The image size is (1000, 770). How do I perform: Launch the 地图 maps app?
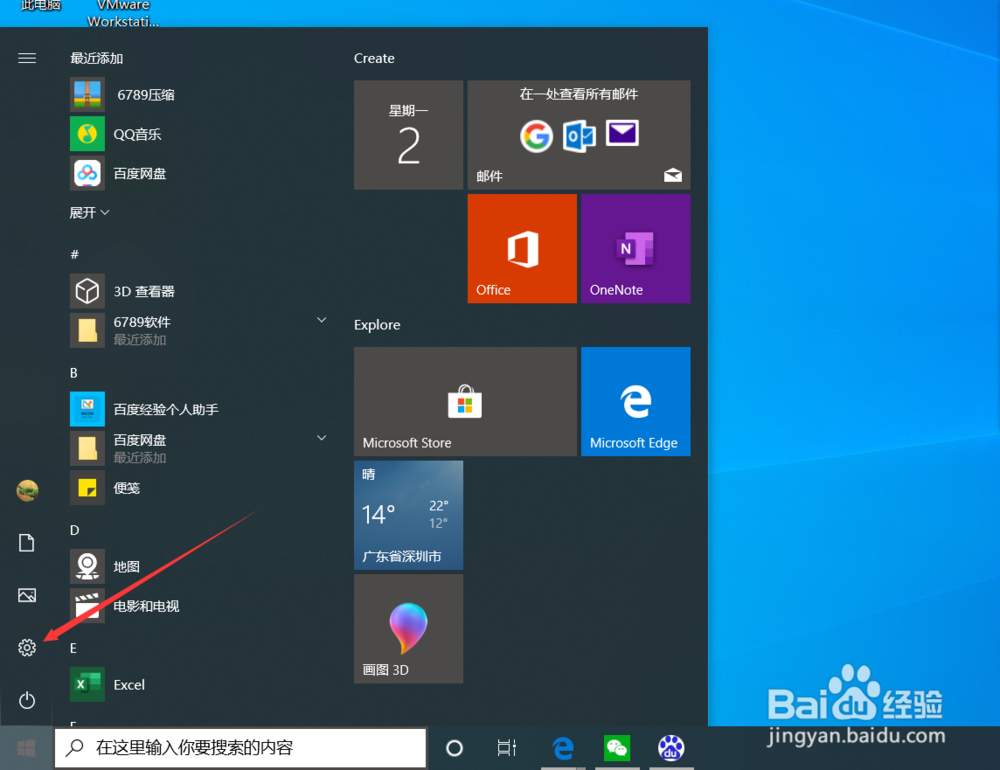point(126,566)
